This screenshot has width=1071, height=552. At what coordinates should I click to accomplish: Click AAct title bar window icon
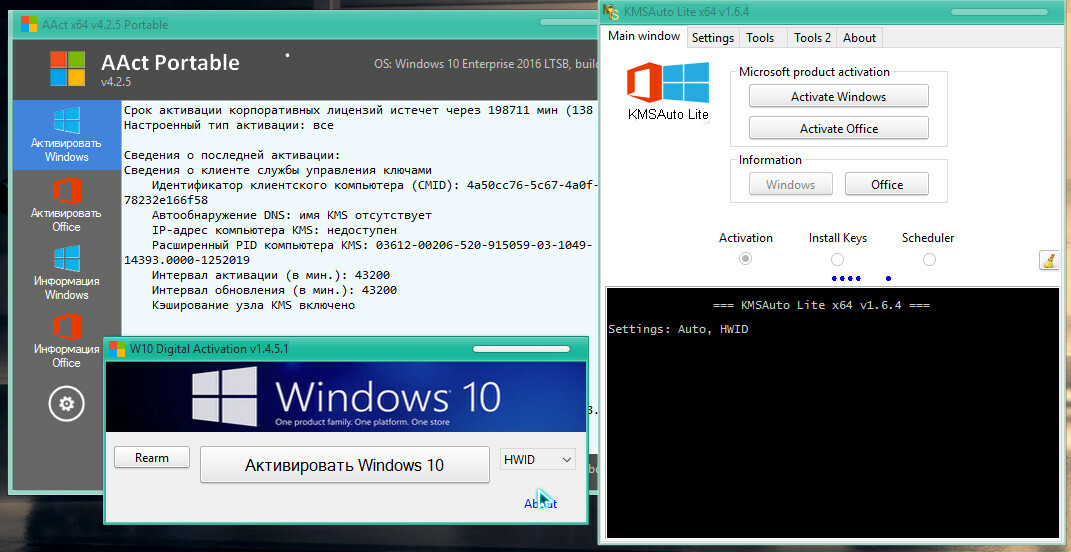click(x=29, y=25)
